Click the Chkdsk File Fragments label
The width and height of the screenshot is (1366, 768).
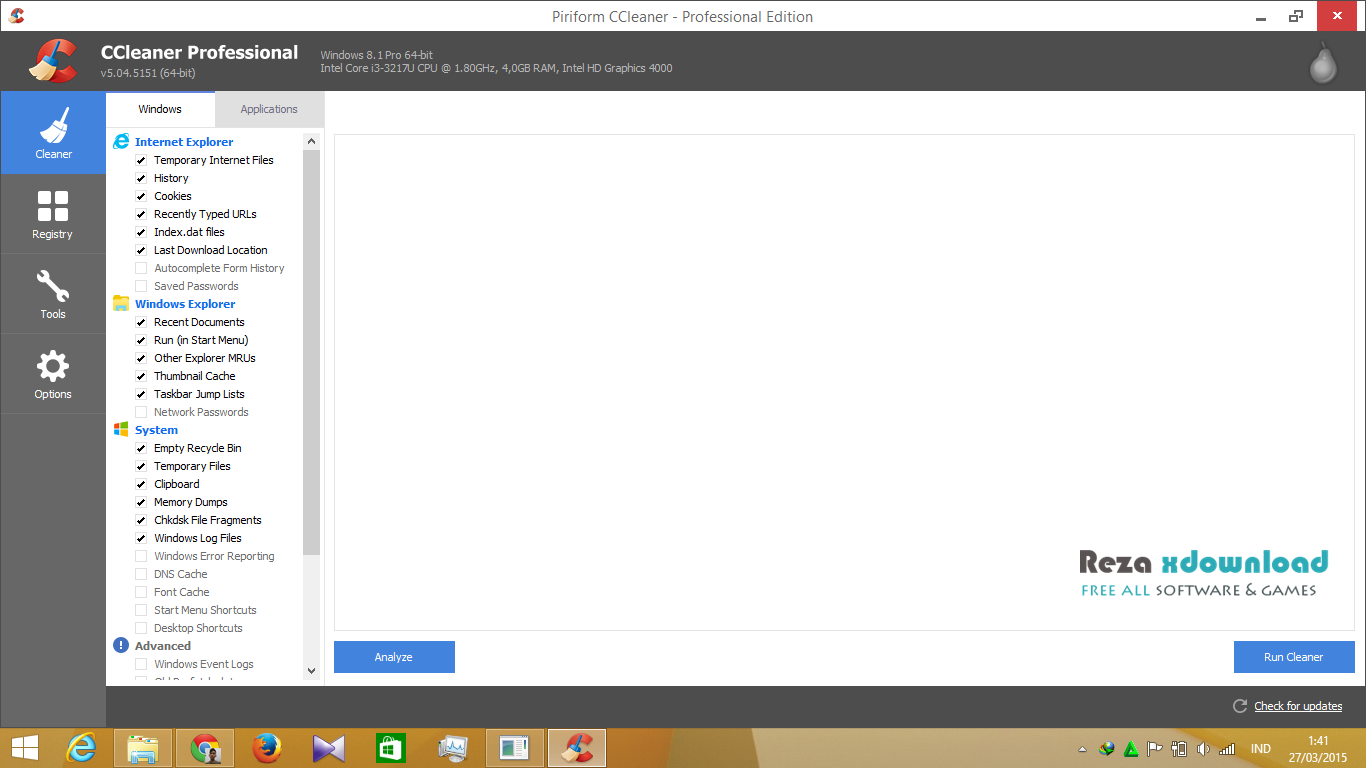click(x=208, y=520)
